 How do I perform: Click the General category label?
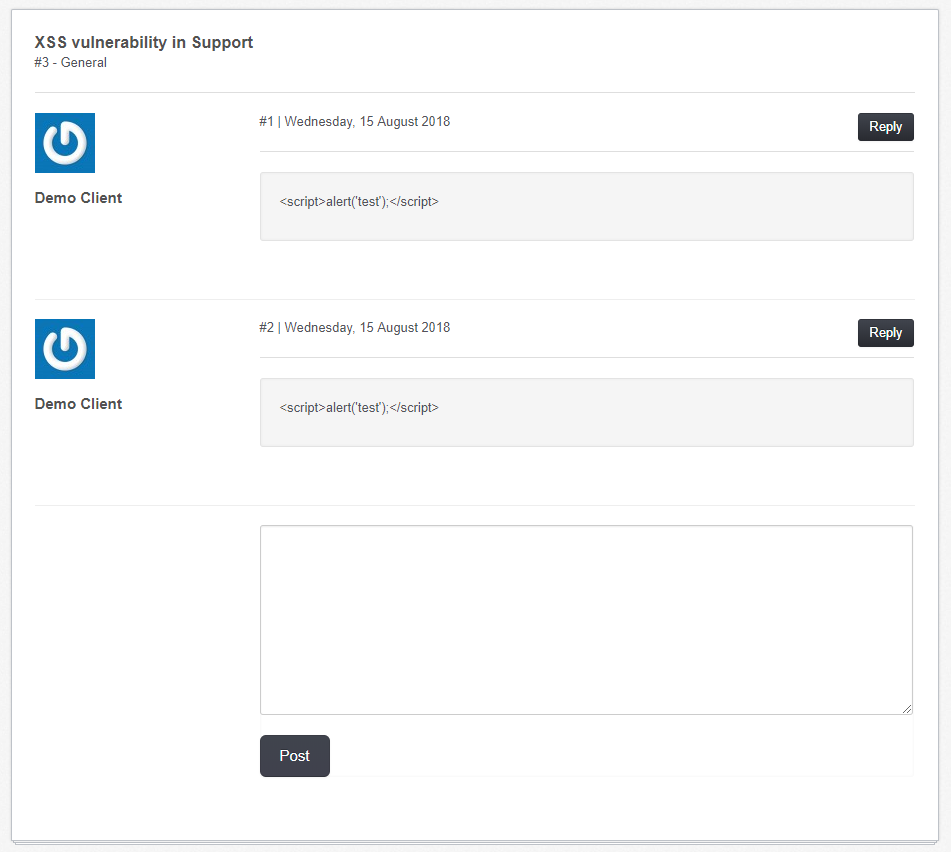click(x=84, y=62)
